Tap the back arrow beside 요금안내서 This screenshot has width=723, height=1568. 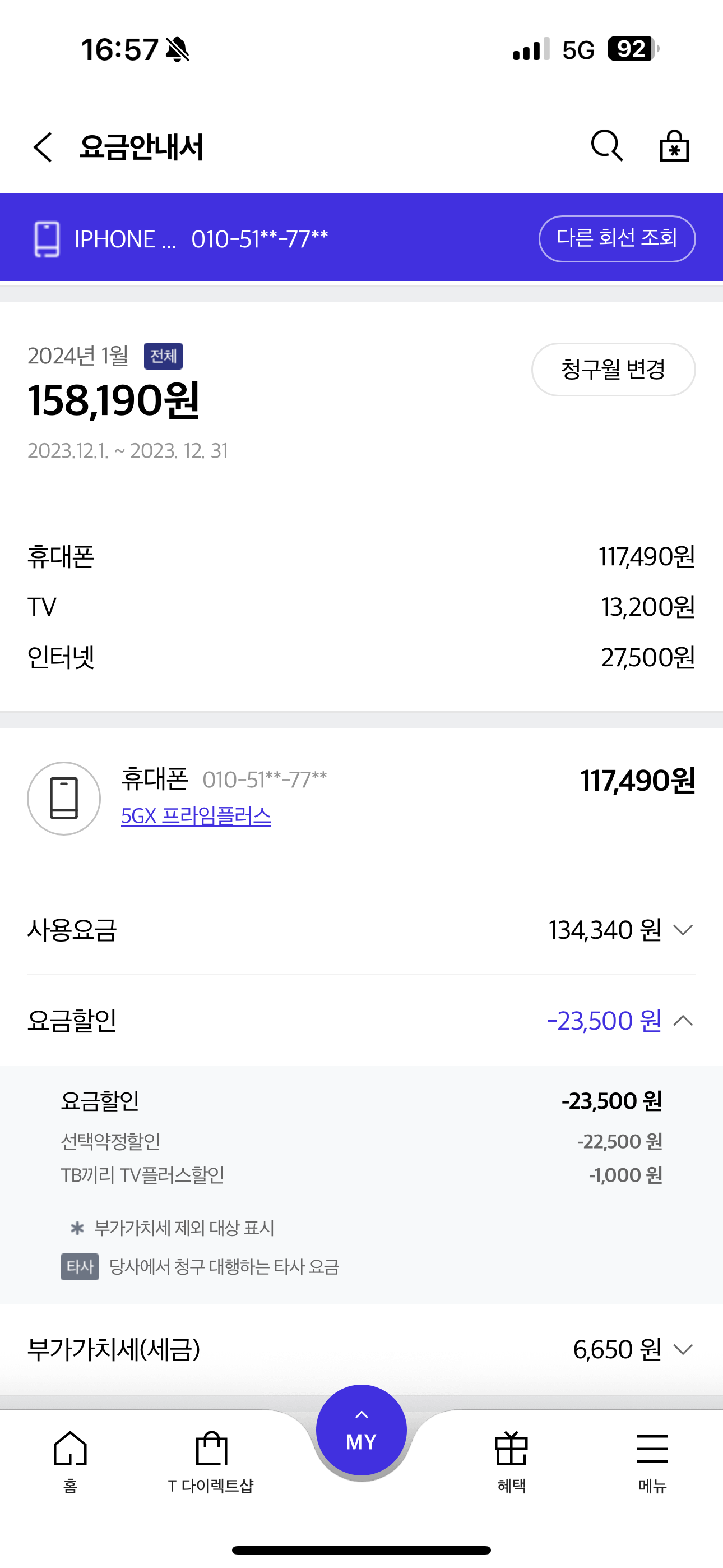pos(43,147)
